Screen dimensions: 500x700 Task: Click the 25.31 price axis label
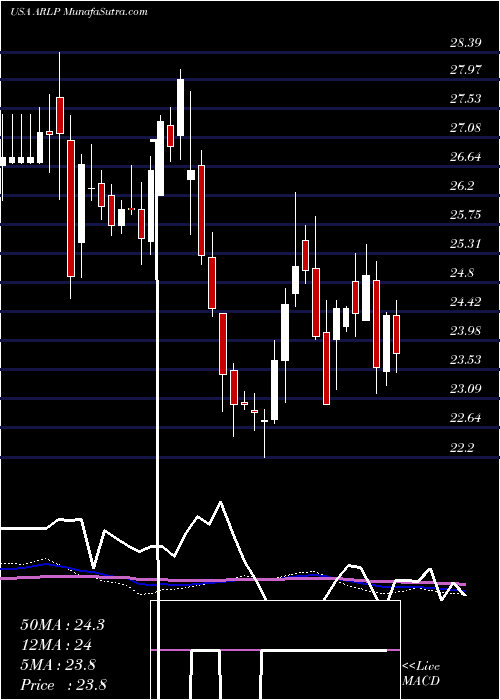466,244
